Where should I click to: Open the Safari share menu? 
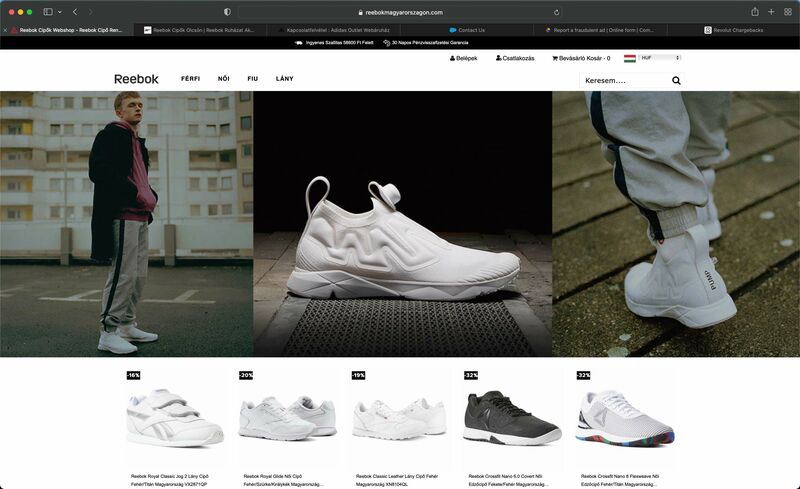(x=755, y=12)
